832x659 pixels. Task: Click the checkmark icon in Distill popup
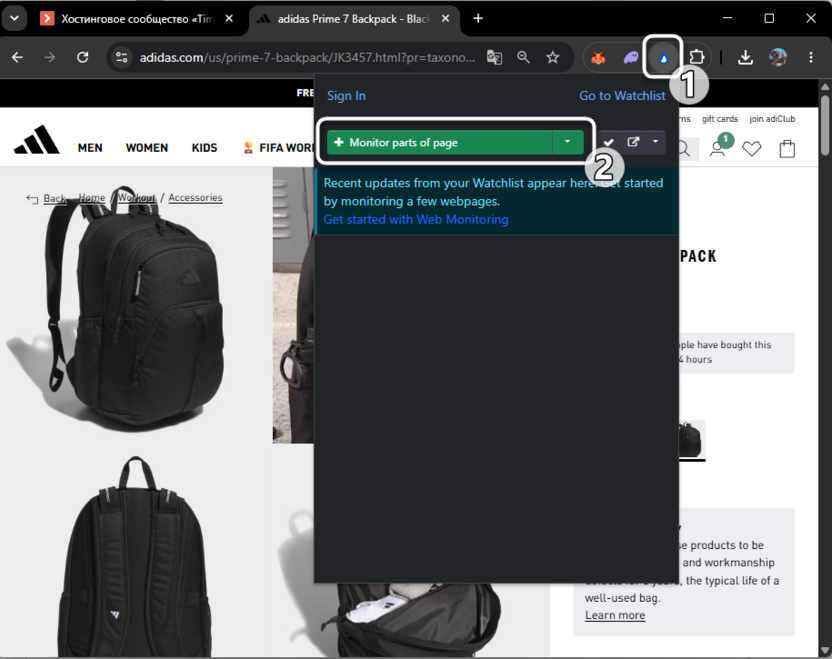pos(609,142)
